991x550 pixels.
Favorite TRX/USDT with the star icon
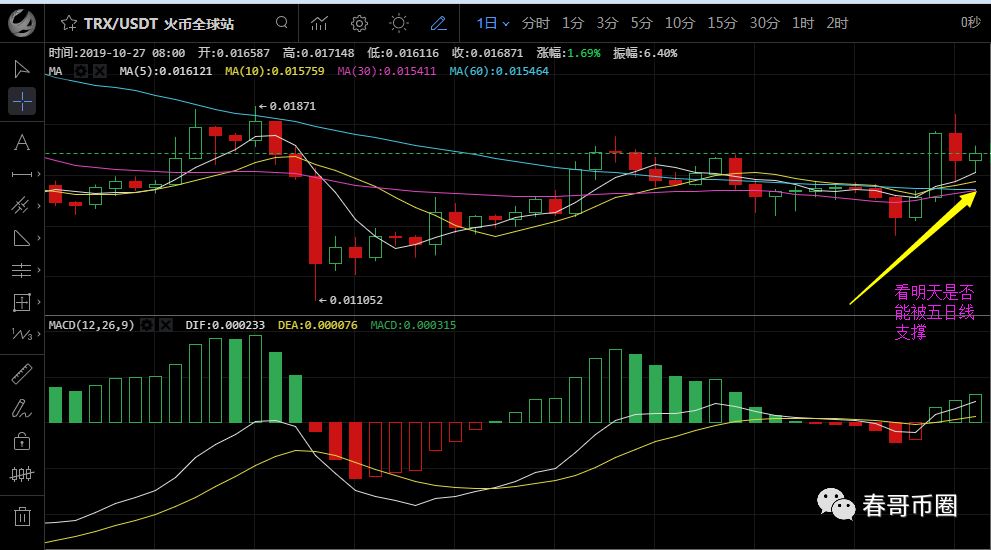point(68,23)
